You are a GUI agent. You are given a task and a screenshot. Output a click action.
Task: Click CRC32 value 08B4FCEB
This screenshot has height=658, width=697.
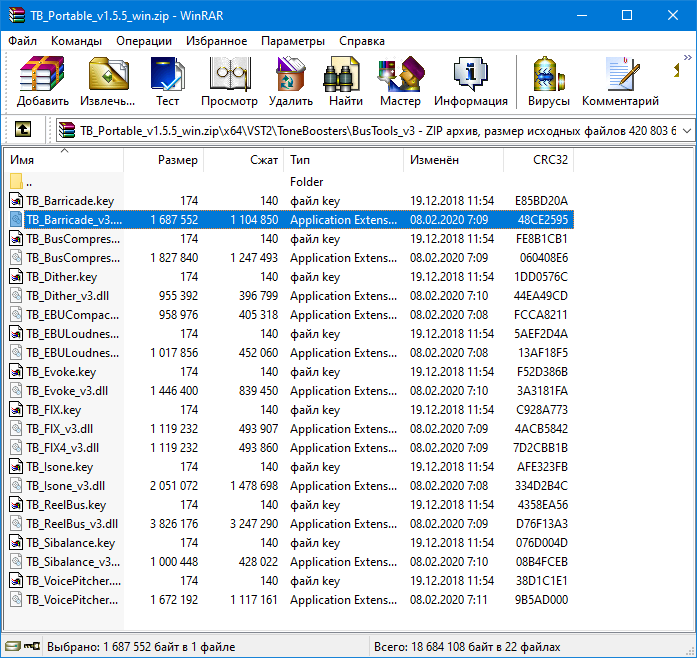[542, 562]
